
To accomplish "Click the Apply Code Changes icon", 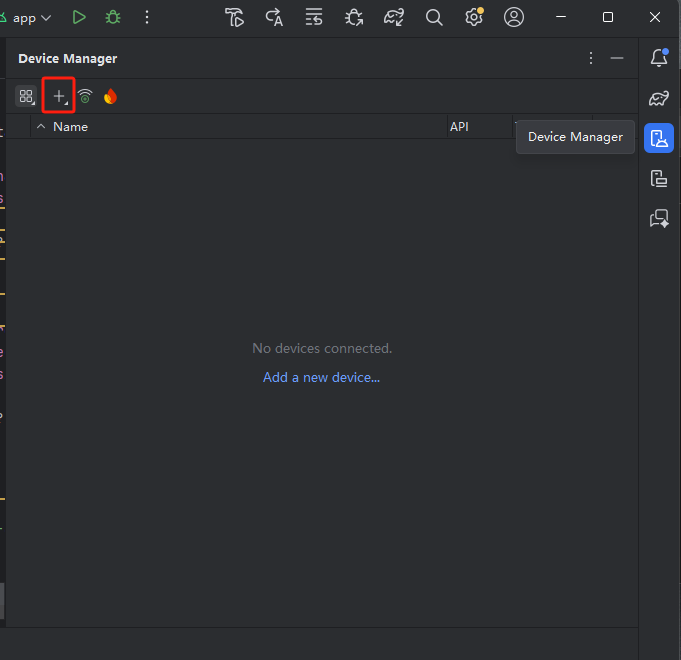I will [274, 17].
